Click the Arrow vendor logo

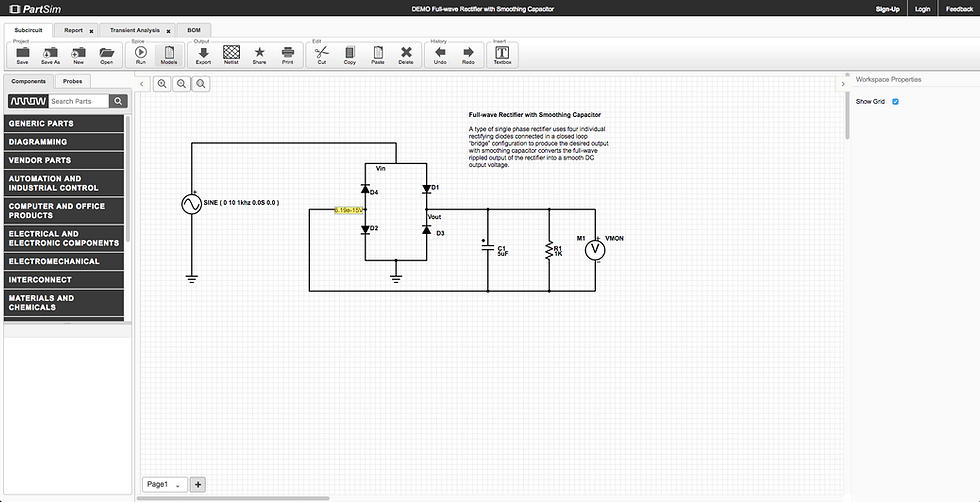pyautogui.click(x=28, y=101)
